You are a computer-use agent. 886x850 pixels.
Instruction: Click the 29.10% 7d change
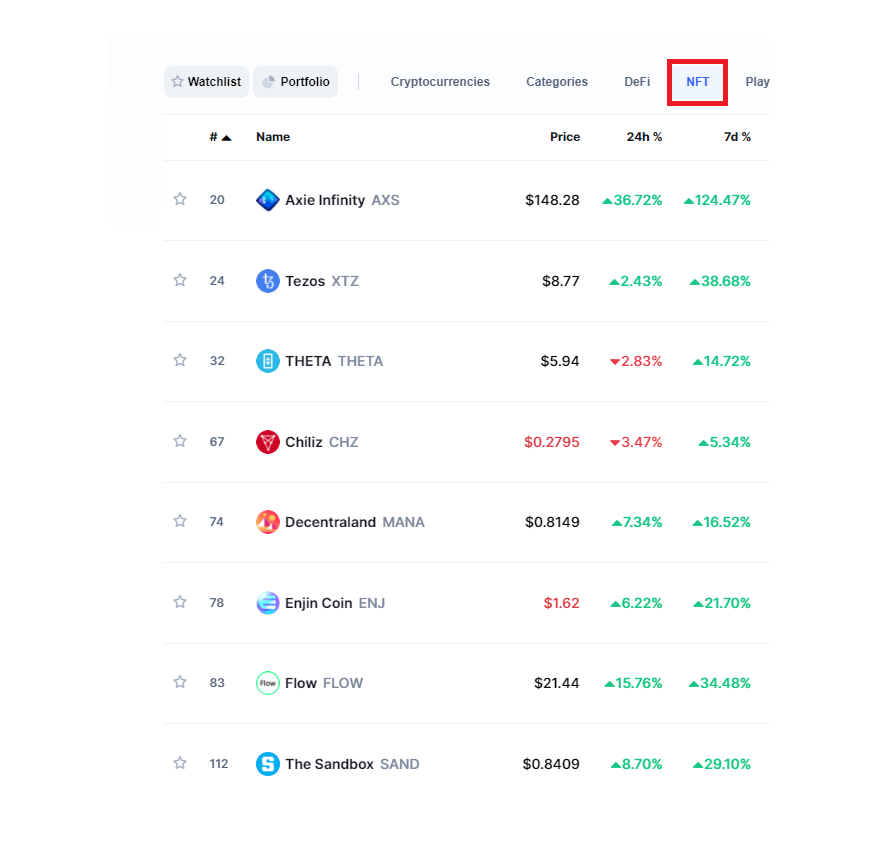coord(722,764)
